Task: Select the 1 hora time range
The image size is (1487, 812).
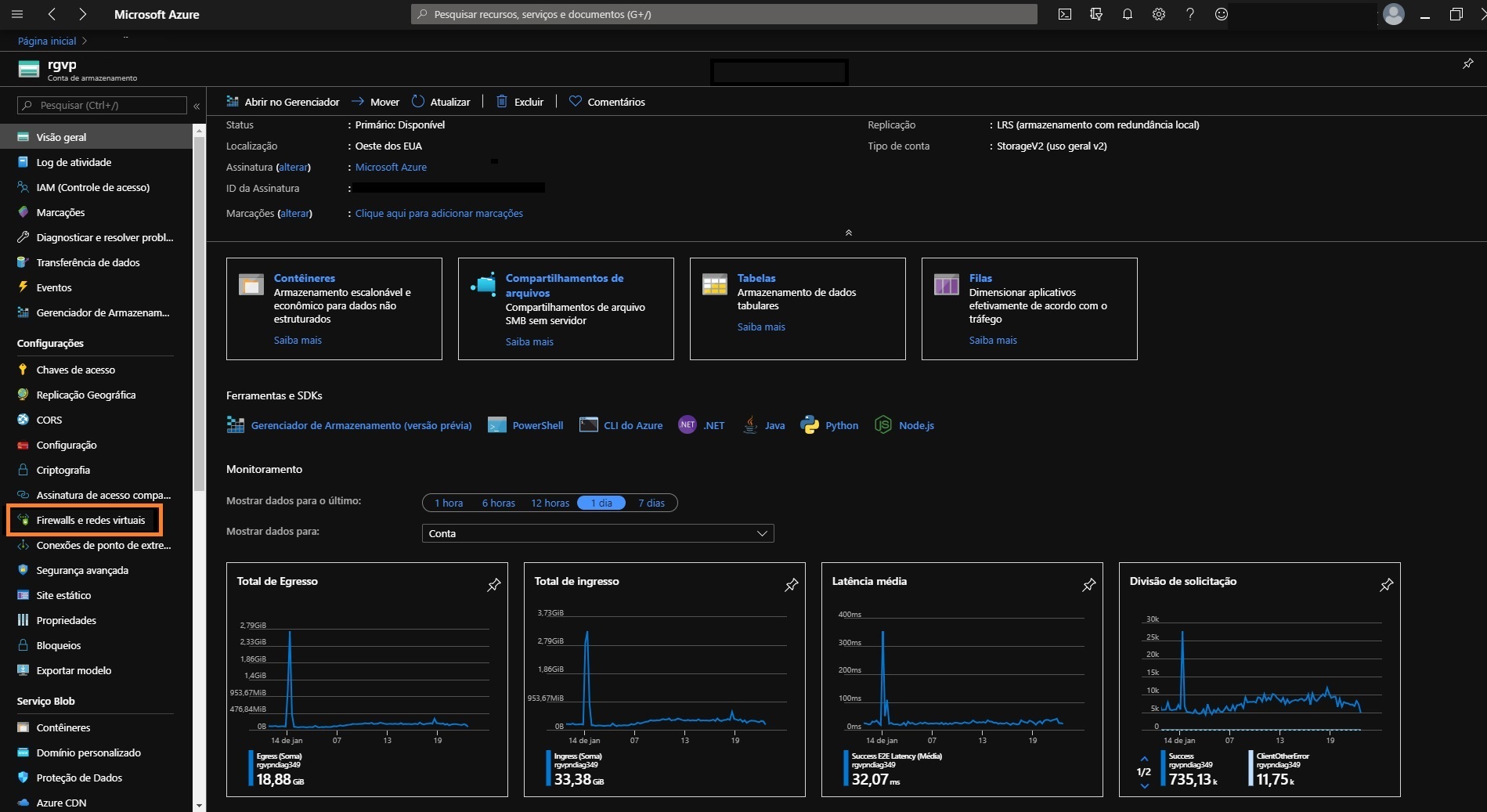Action: click(x=449, y=503)
